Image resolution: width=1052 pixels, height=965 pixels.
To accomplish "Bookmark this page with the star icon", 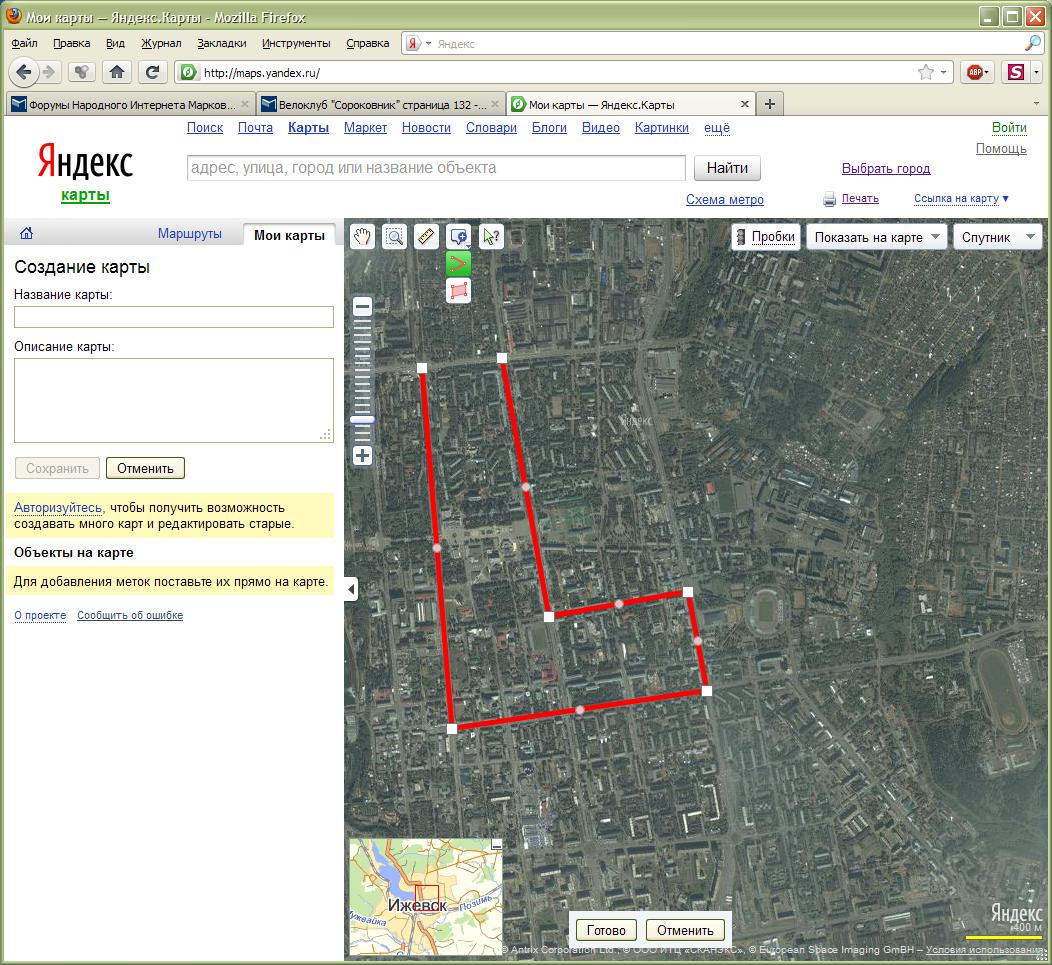I will (x=926, y=72).
